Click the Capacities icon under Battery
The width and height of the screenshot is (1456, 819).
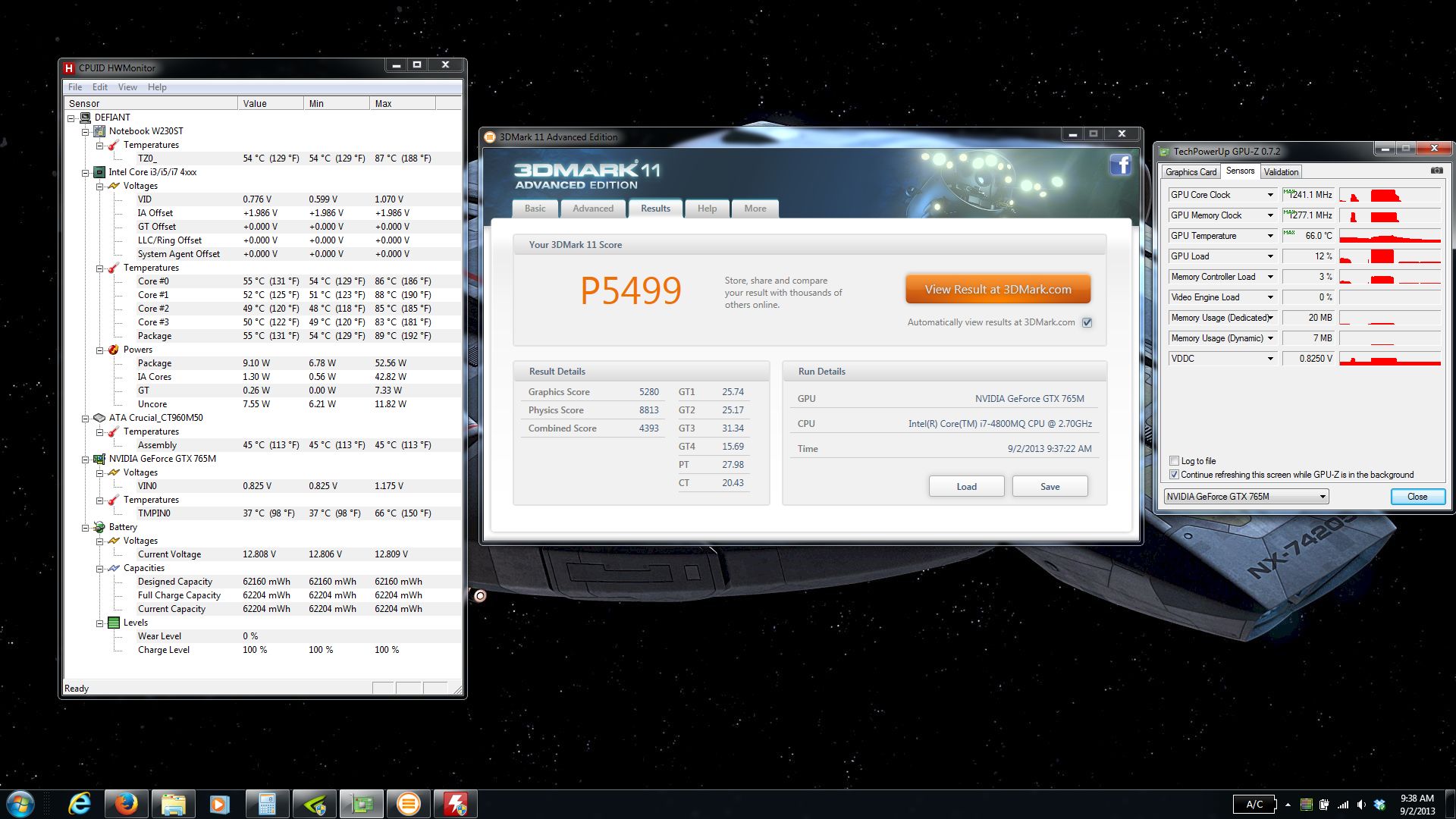coord(114,568)
